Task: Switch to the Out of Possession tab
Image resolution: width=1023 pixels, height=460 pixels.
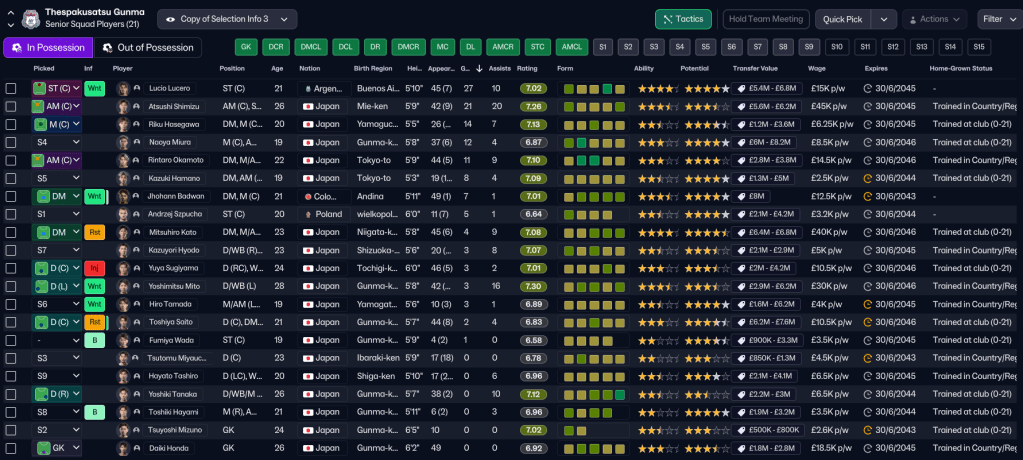Action: click(146, 47)
